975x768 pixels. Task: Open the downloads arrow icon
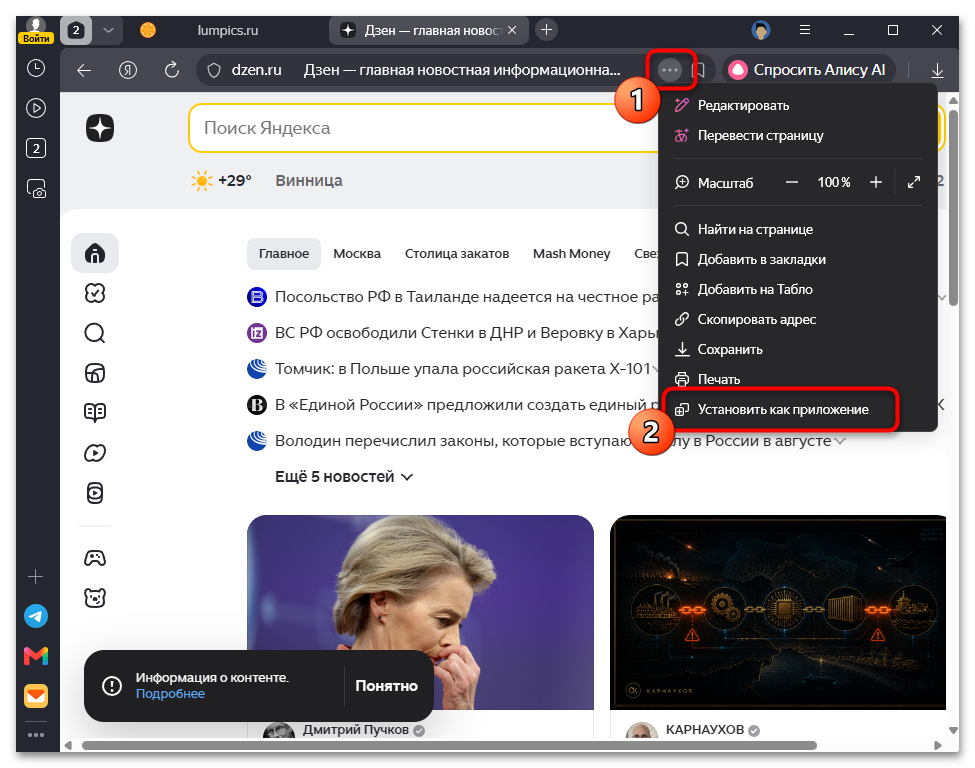(x=937, y=70)
